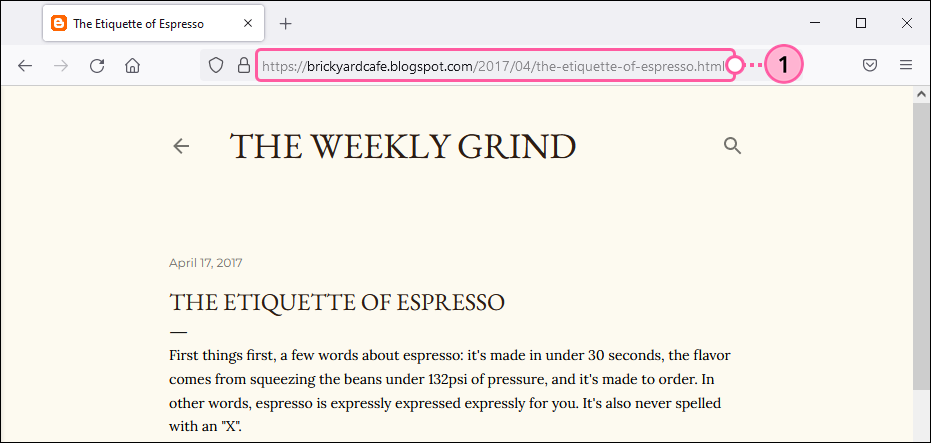Reload the current page

[97, 65]
